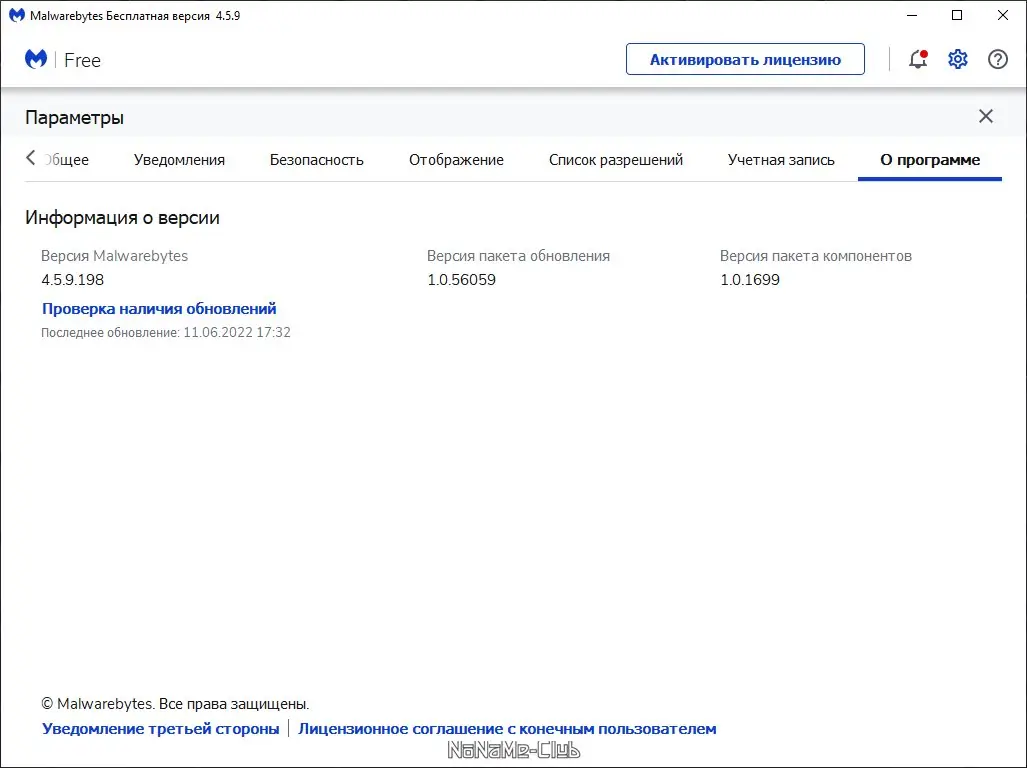Switch to the Безопасность tab
Image resolution: width=1027 pixels, height=768 pixels.
pos(316,160)
